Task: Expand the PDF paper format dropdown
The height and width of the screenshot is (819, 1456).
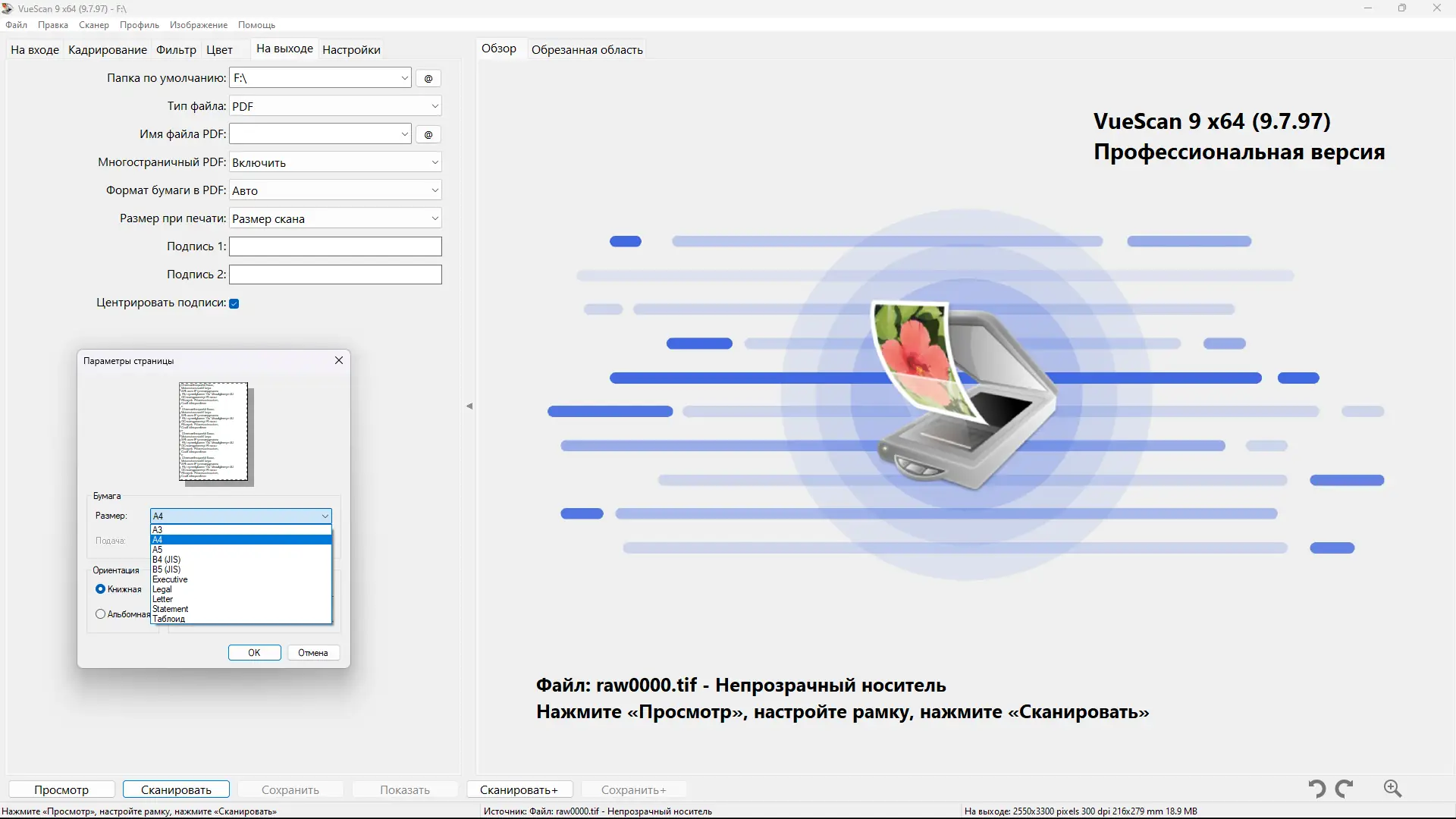Action: (335, 190)
